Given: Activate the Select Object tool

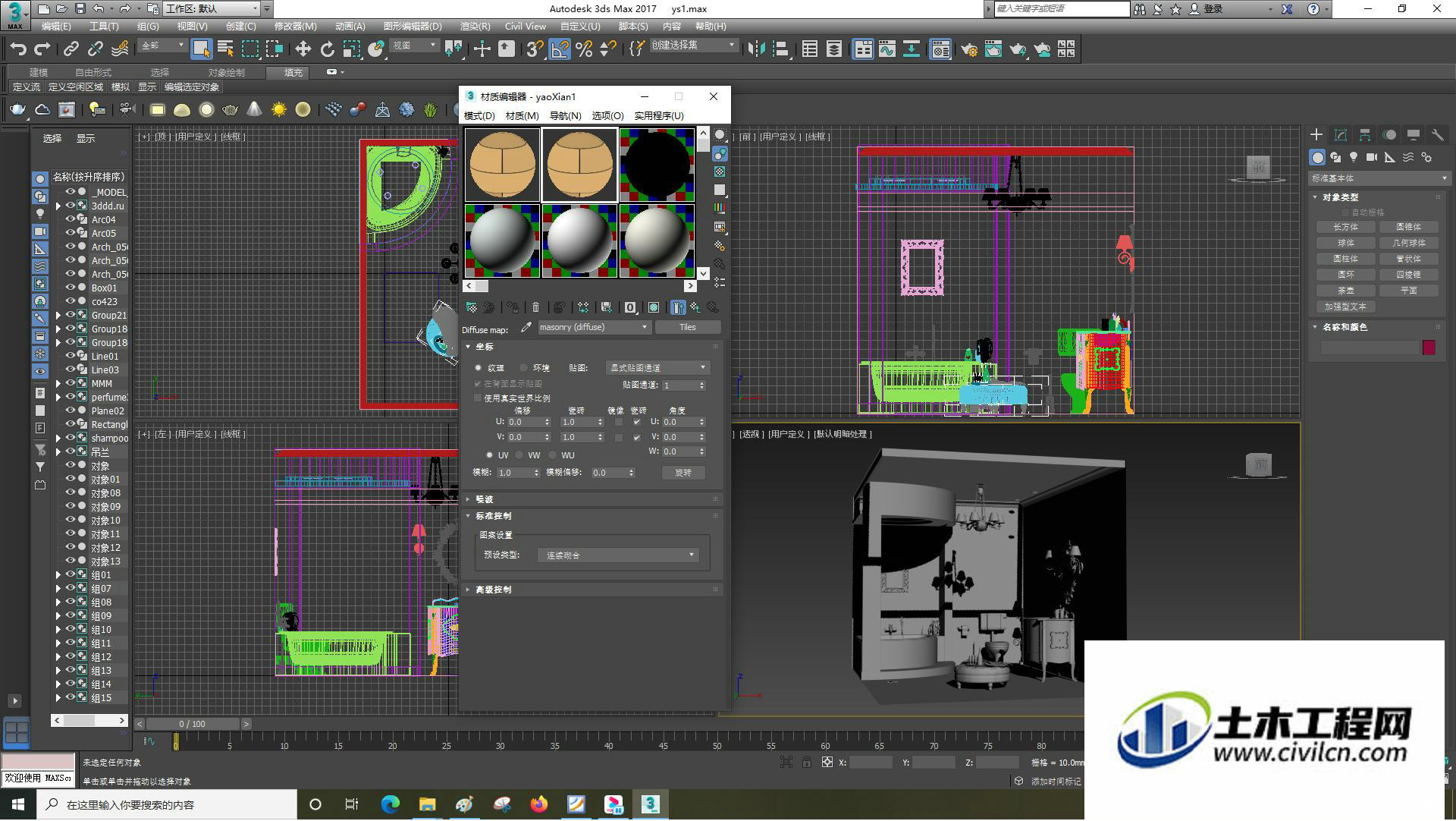Looking at the screenshot, I should pos(201,49).
